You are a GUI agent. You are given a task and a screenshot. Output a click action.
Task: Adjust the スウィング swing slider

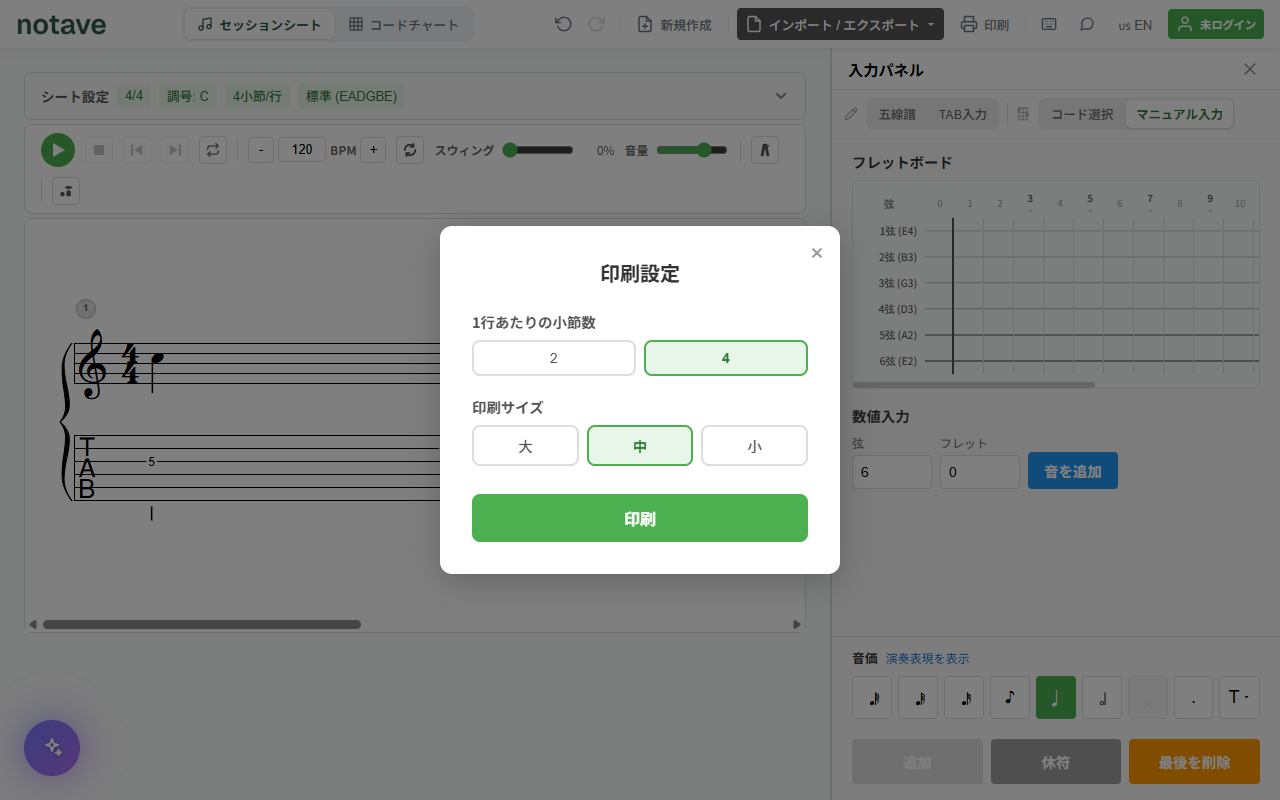(538, 150)
